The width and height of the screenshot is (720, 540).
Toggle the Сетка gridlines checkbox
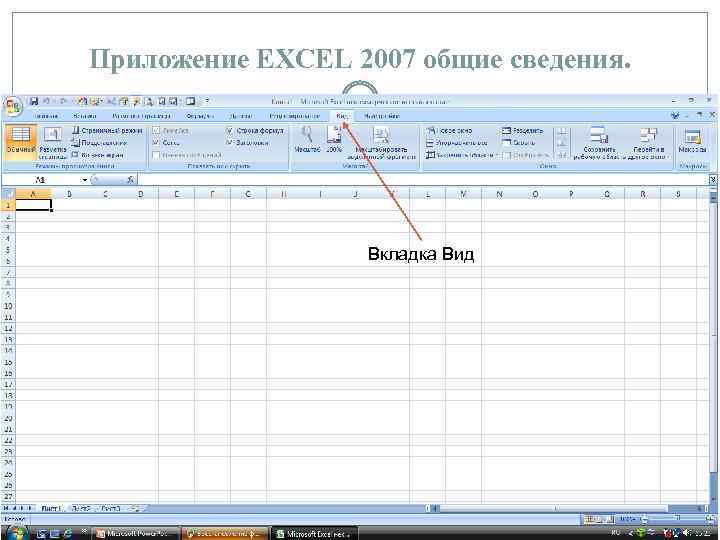[156, 143]
